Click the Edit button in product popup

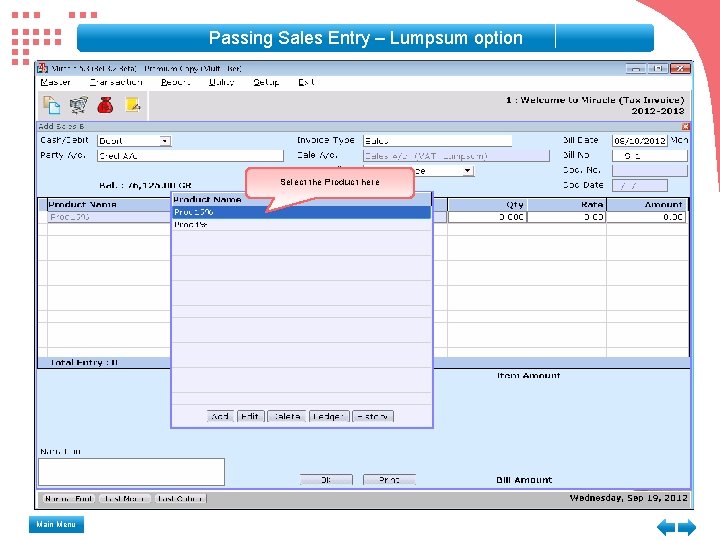coord(250,416)
